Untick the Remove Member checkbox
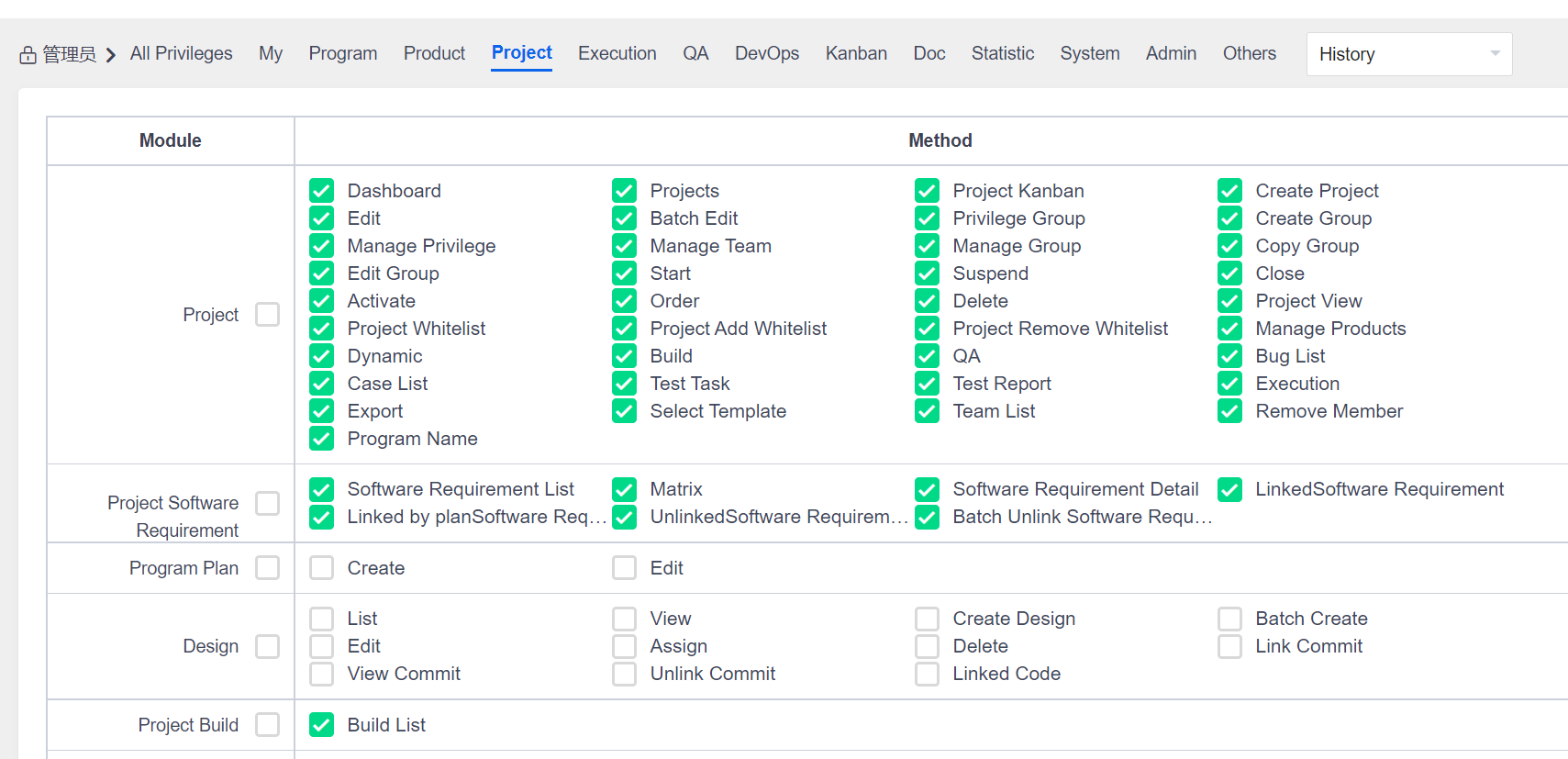This screenshot has height=759, width=1568. pos(1229,411)
